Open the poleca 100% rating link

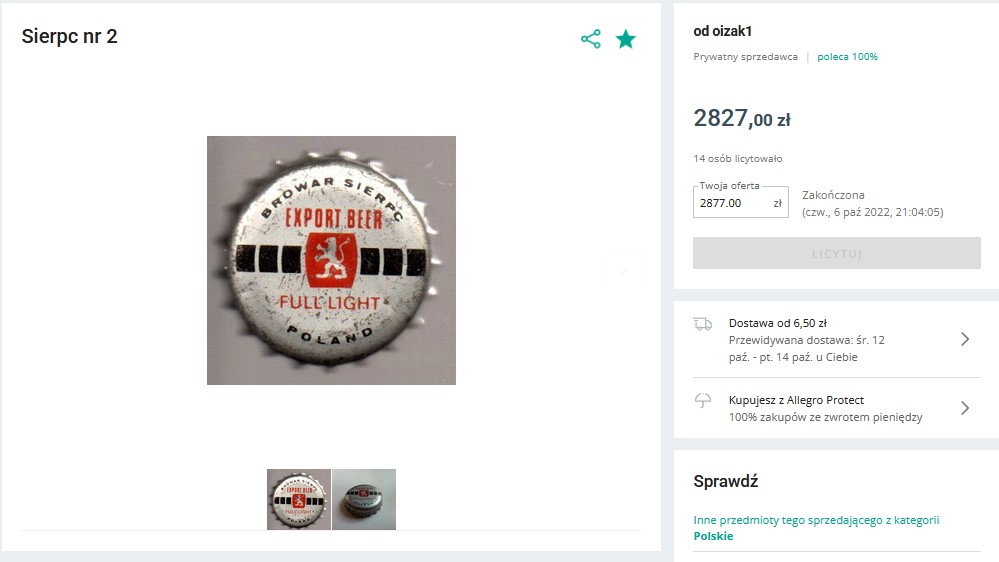coord(847,57)
